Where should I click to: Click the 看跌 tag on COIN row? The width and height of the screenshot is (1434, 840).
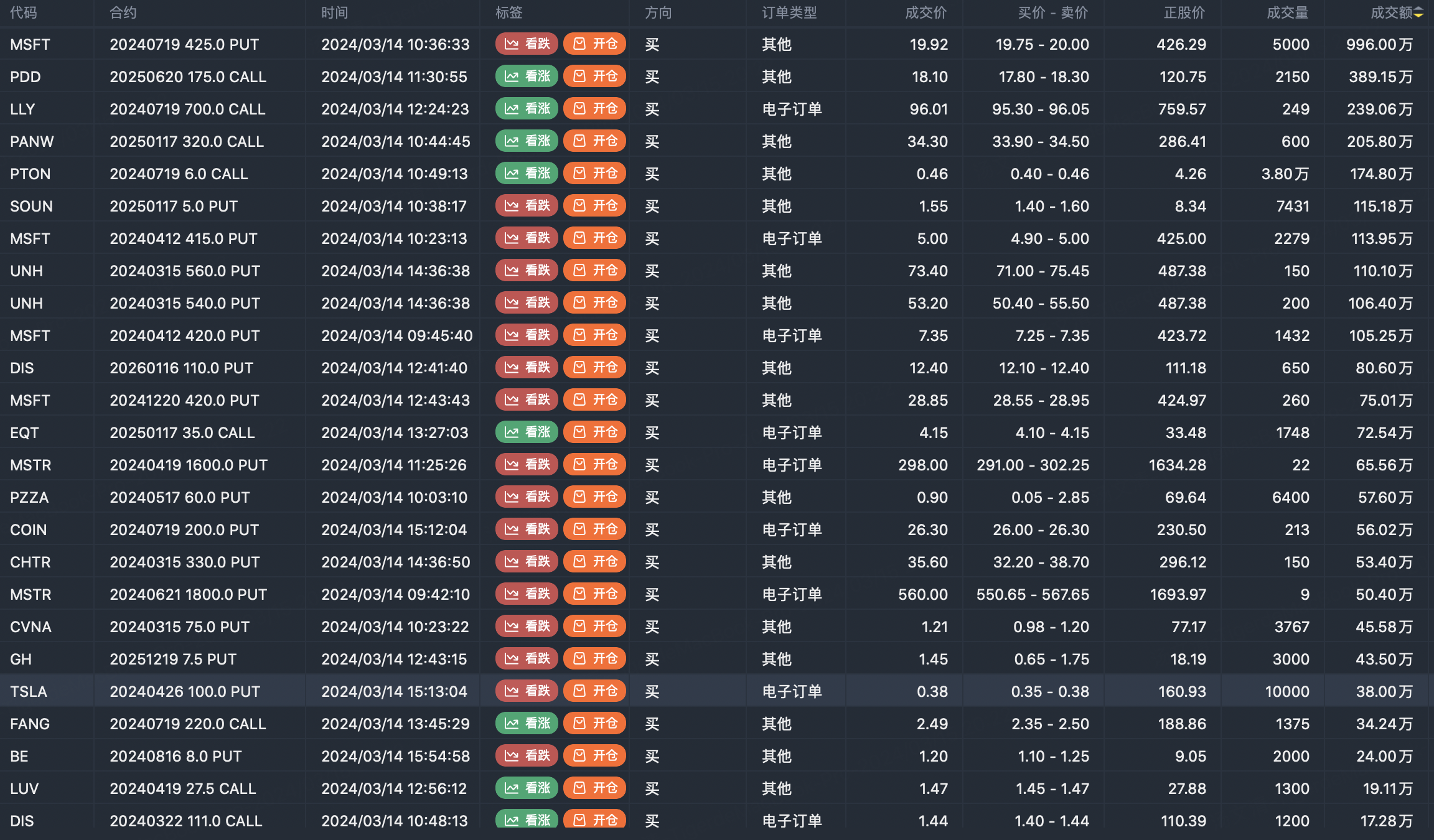click(x=527, y=530)
